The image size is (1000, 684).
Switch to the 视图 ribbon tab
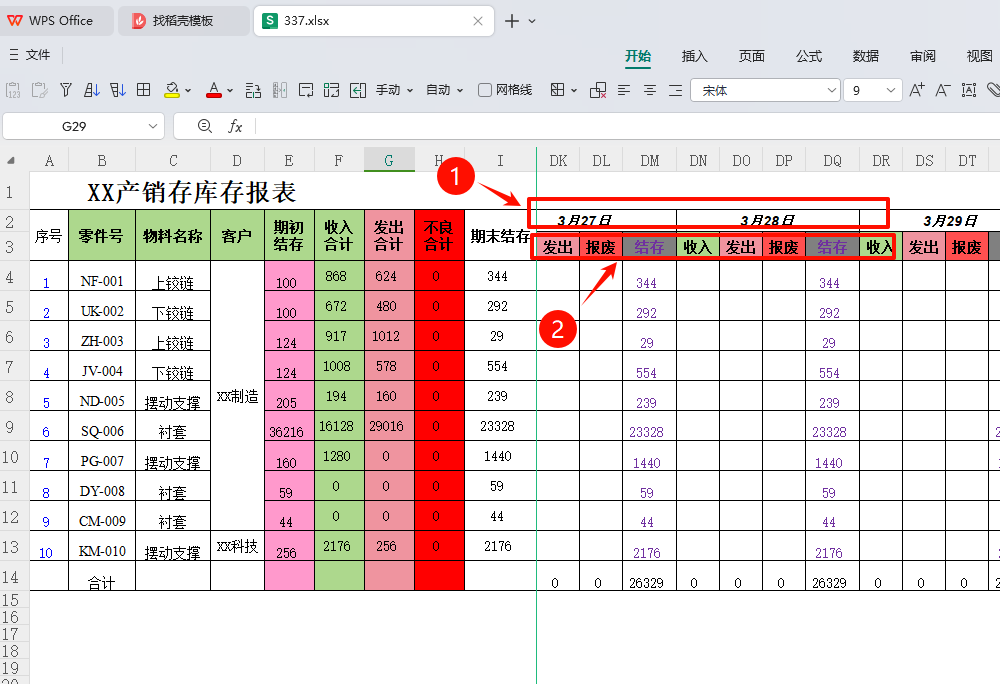(980, 56)
